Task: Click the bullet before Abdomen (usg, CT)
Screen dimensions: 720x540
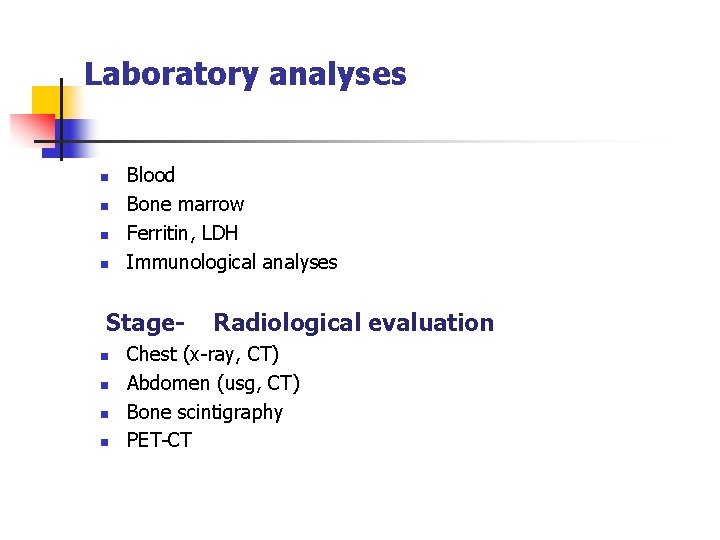Action: point(102,386)
